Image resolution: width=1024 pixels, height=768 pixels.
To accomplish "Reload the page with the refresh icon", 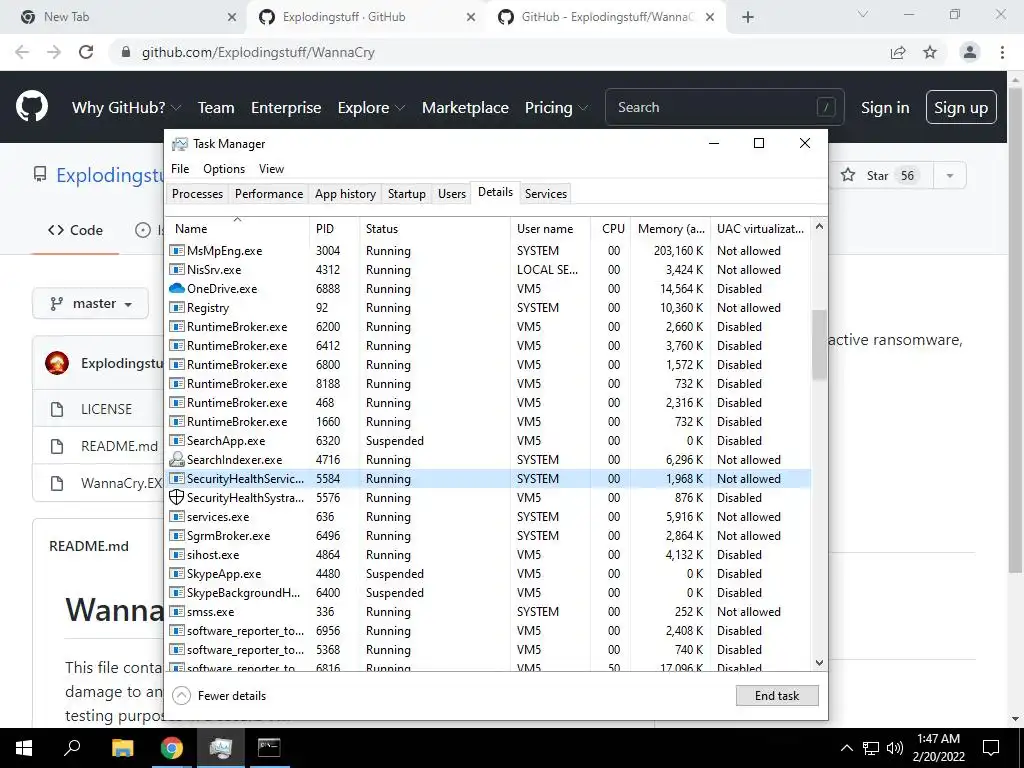I will pyautogui.click(x=86, y=52).
